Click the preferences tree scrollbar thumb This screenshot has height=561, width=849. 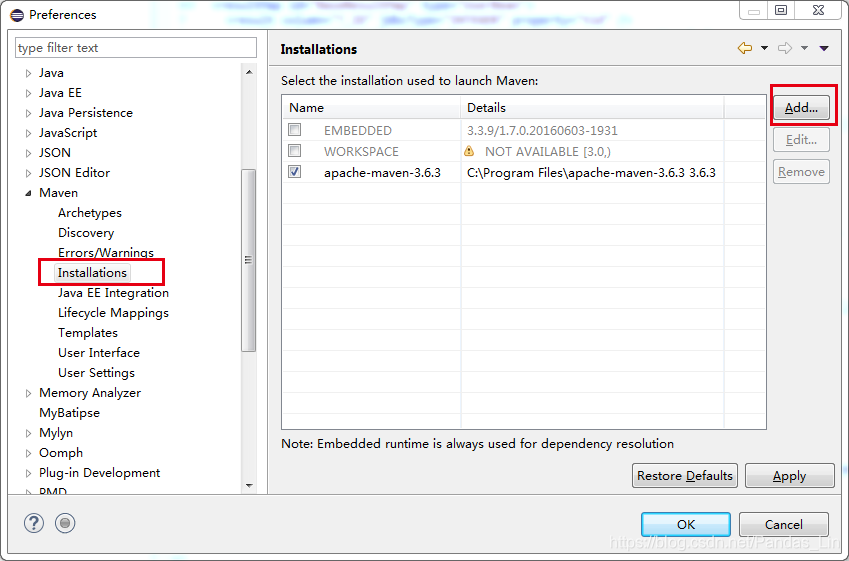tap(249, 260)
